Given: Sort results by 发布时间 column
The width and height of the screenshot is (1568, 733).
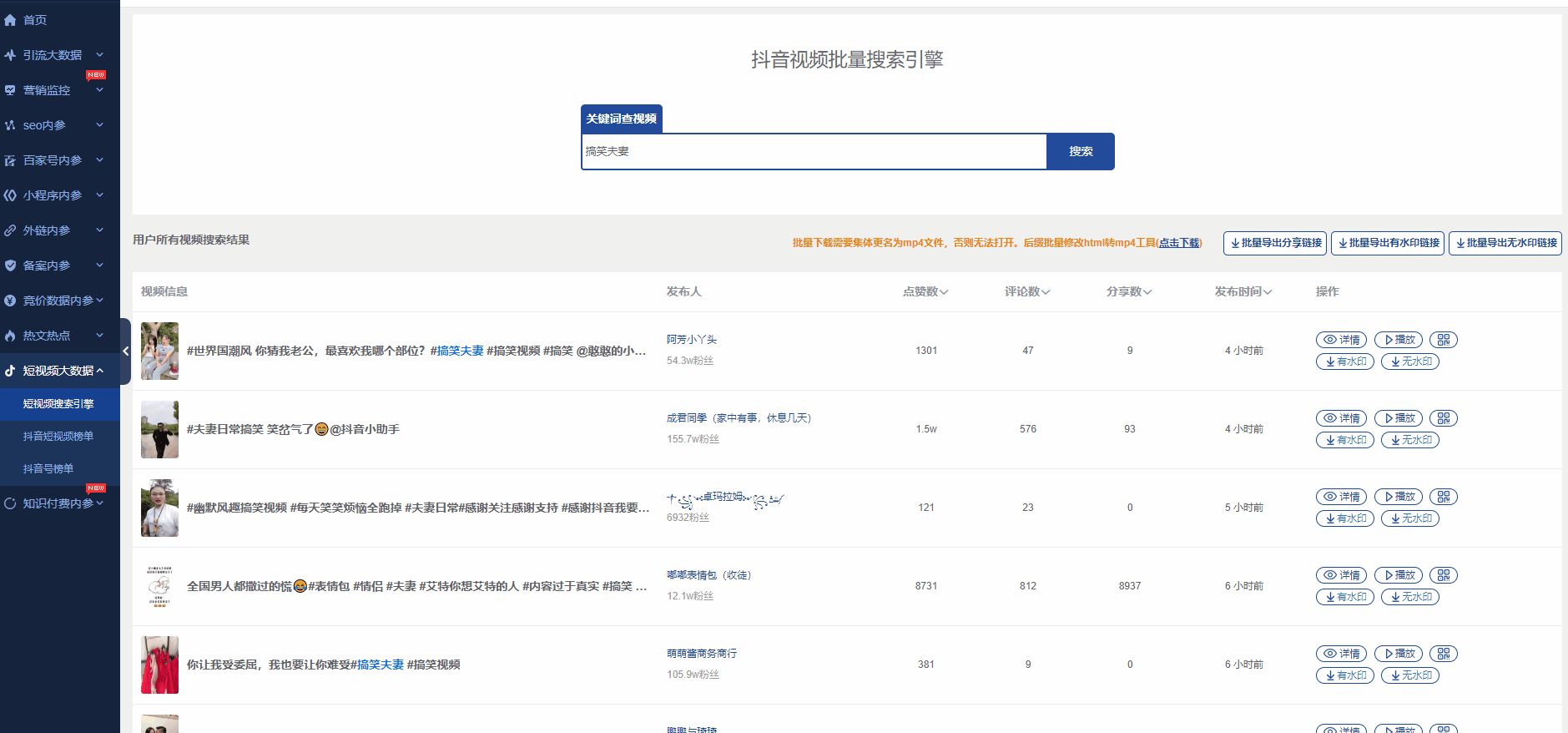Looking at the screenshot, I should [x=1243, y=291].
